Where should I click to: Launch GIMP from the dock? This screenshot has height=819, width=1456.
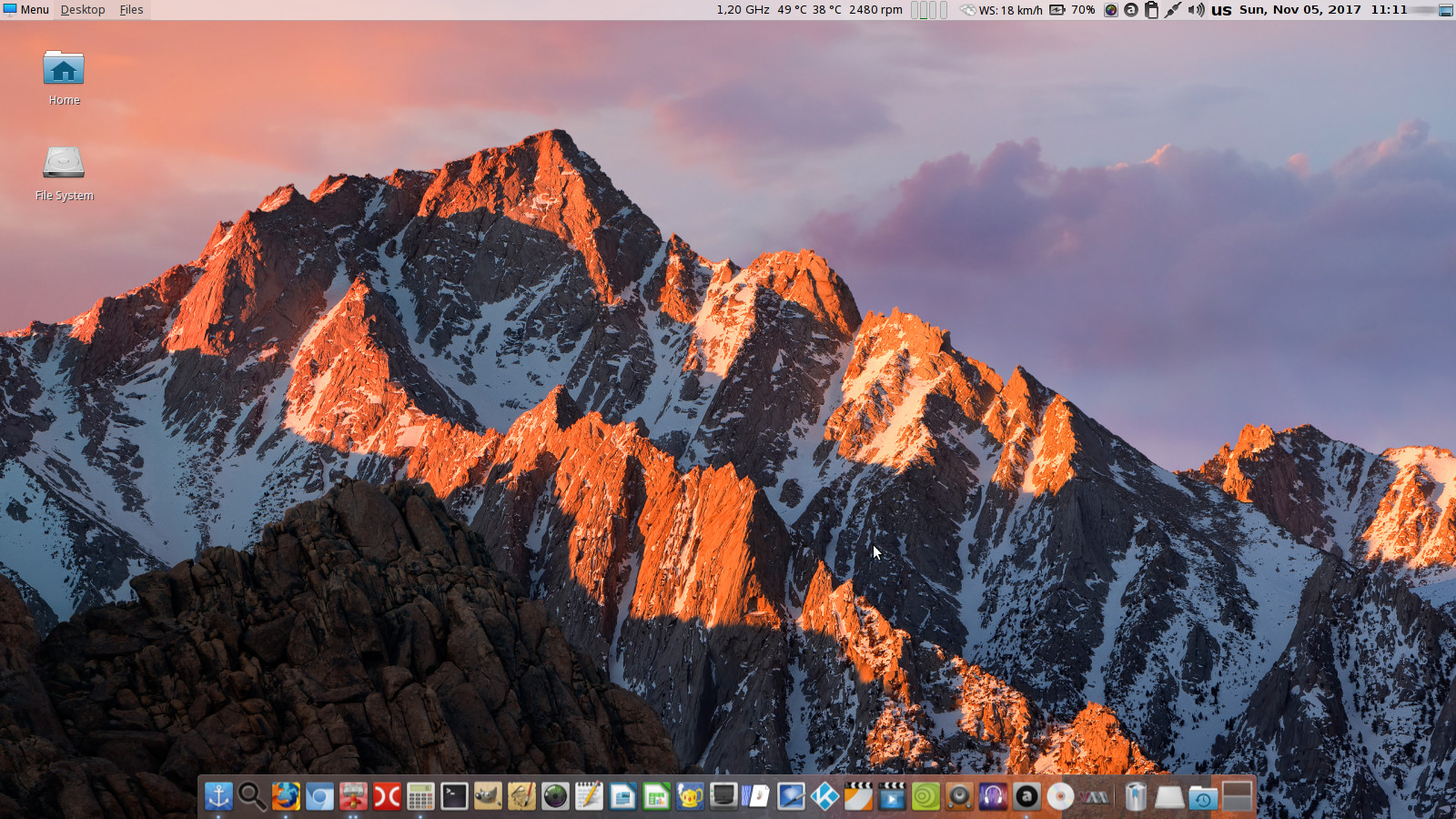[488, 797]
